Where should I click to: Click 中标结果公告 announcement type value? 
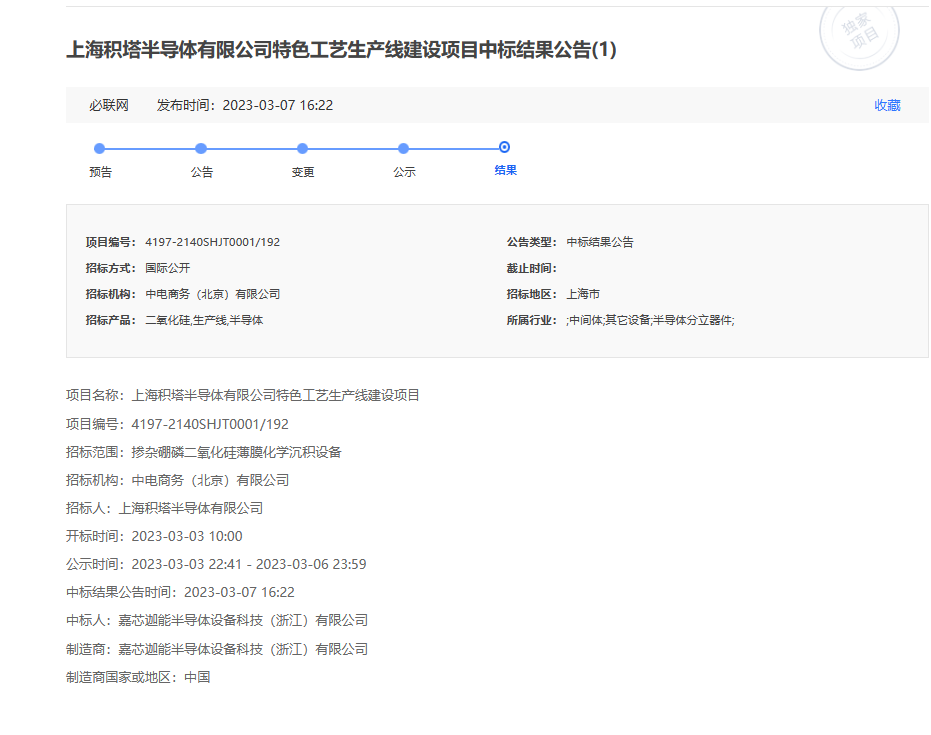click(600, 242)
